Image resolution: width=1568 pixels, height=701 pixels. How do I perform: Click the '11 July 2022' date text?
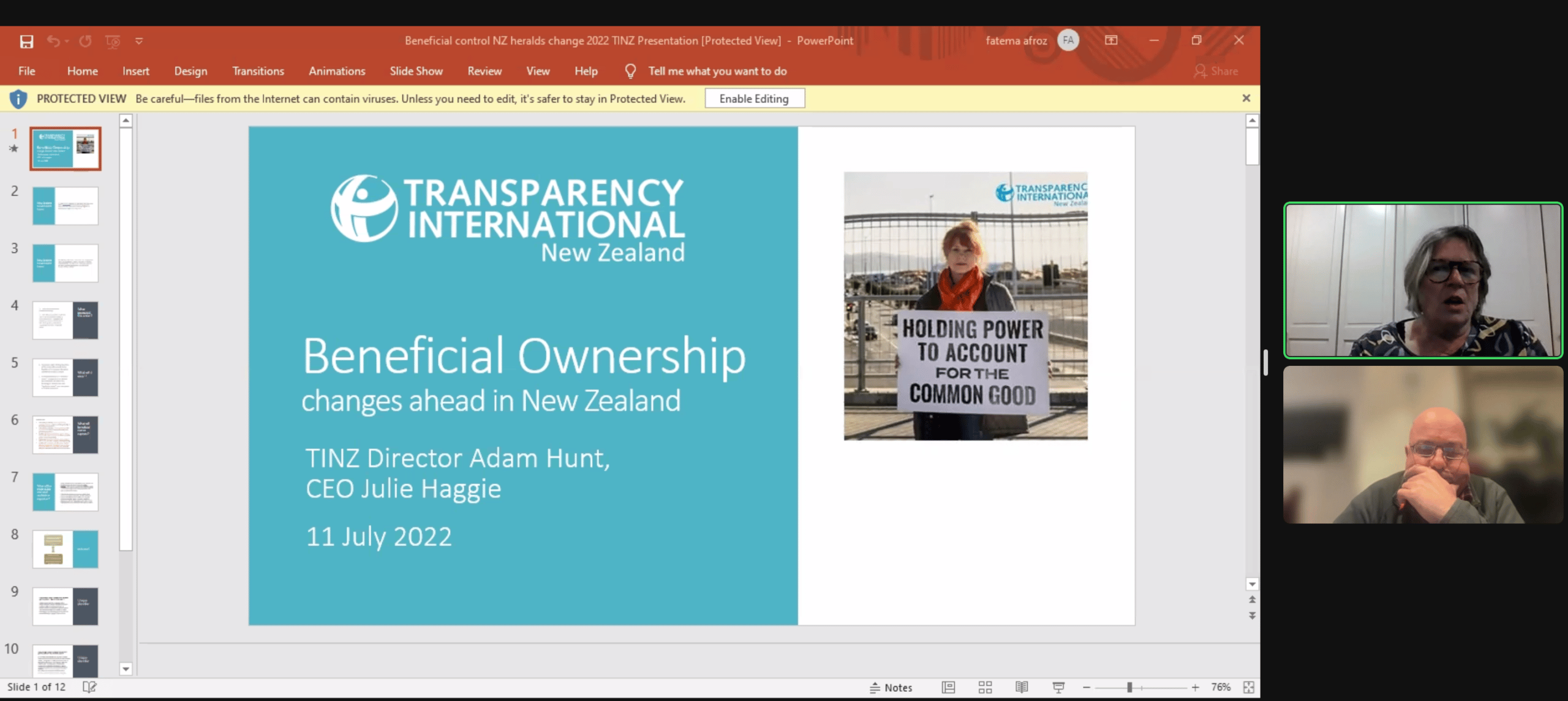[x=379, y=537]
